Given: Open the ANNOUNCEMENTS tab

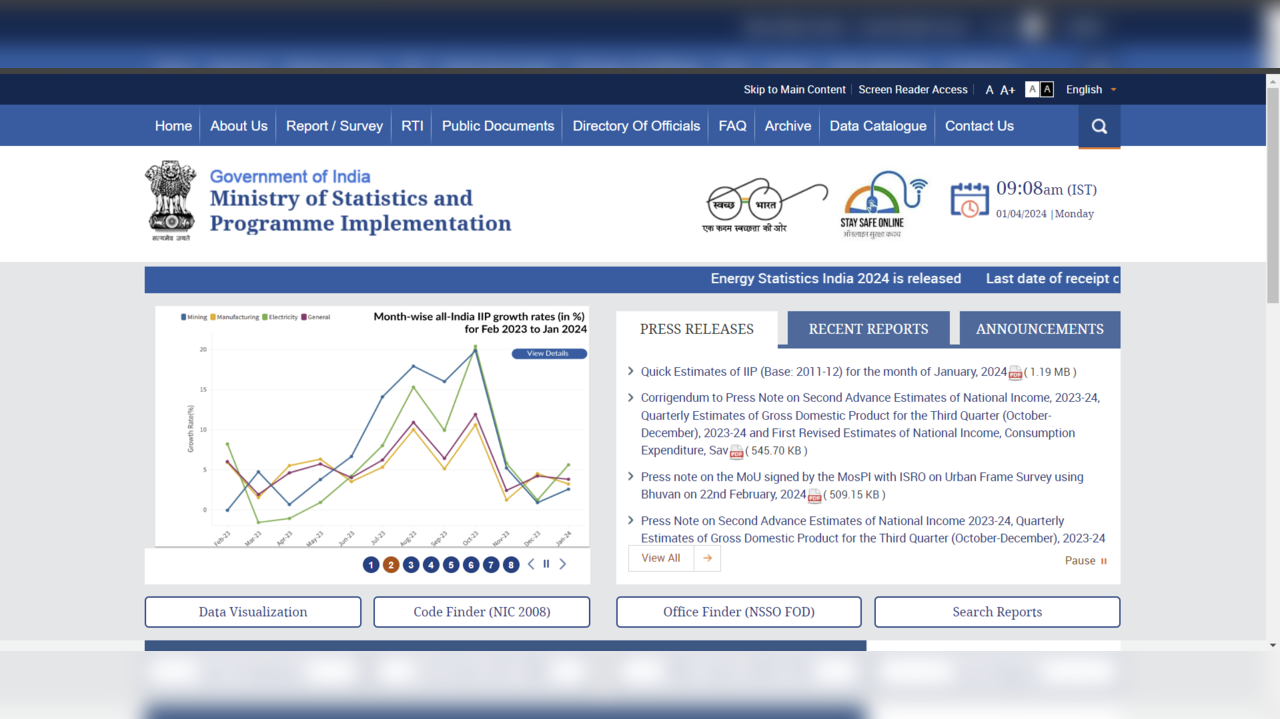Looking at the screenshot, I should [x=1040, y=328].
